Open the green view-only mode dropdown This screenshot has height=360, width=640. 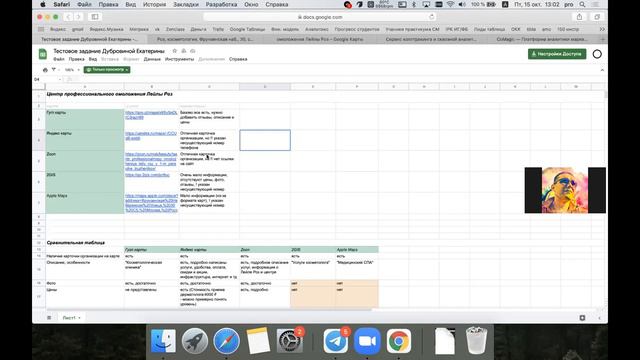coord(107,70)
